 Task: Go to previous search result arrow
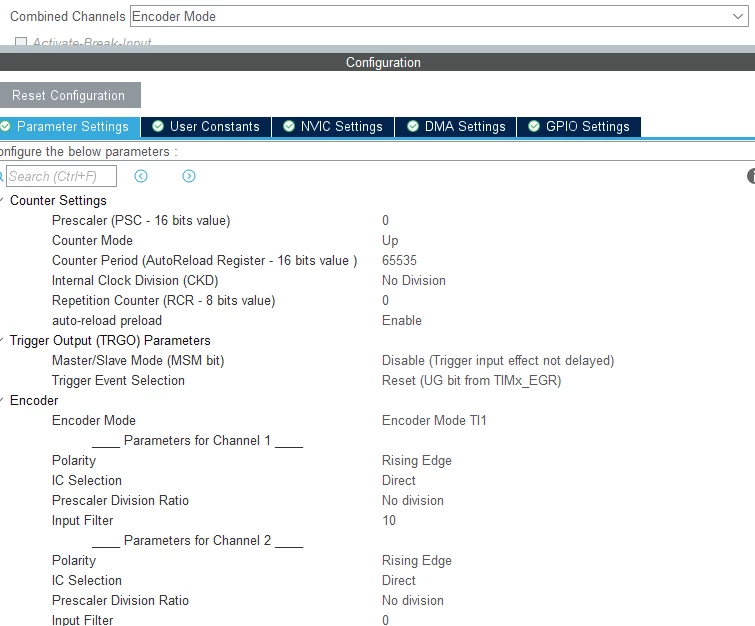pyautogui.click(x=141, y=176)
